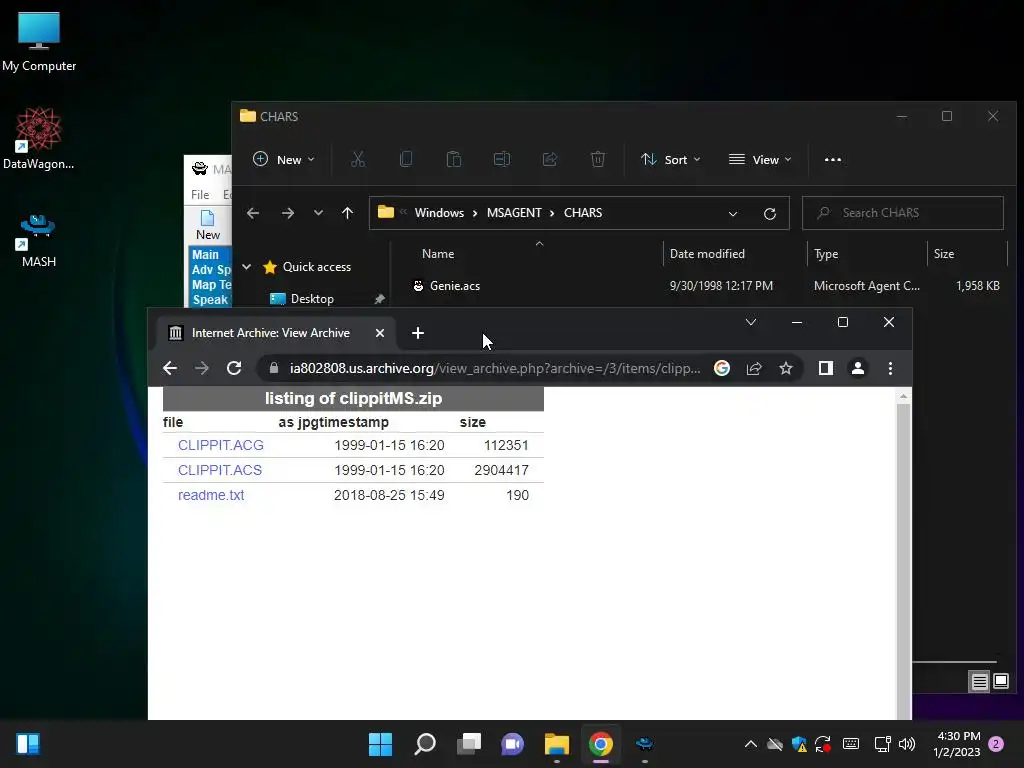Open the View dropdown in Explorer
This screenshot has width=1024, height=768.
tap(760, 159)
